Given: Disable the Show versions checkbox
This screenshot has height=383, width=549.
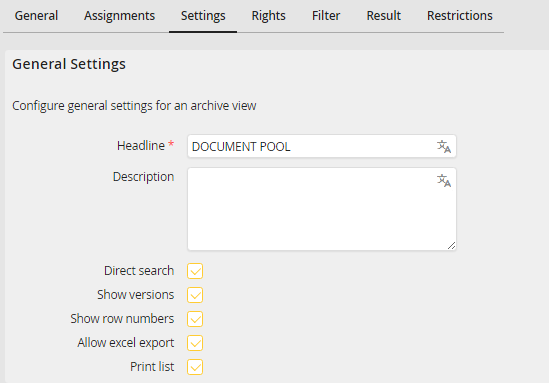Looking at the screenshot, I should click(x=195, y=295).
